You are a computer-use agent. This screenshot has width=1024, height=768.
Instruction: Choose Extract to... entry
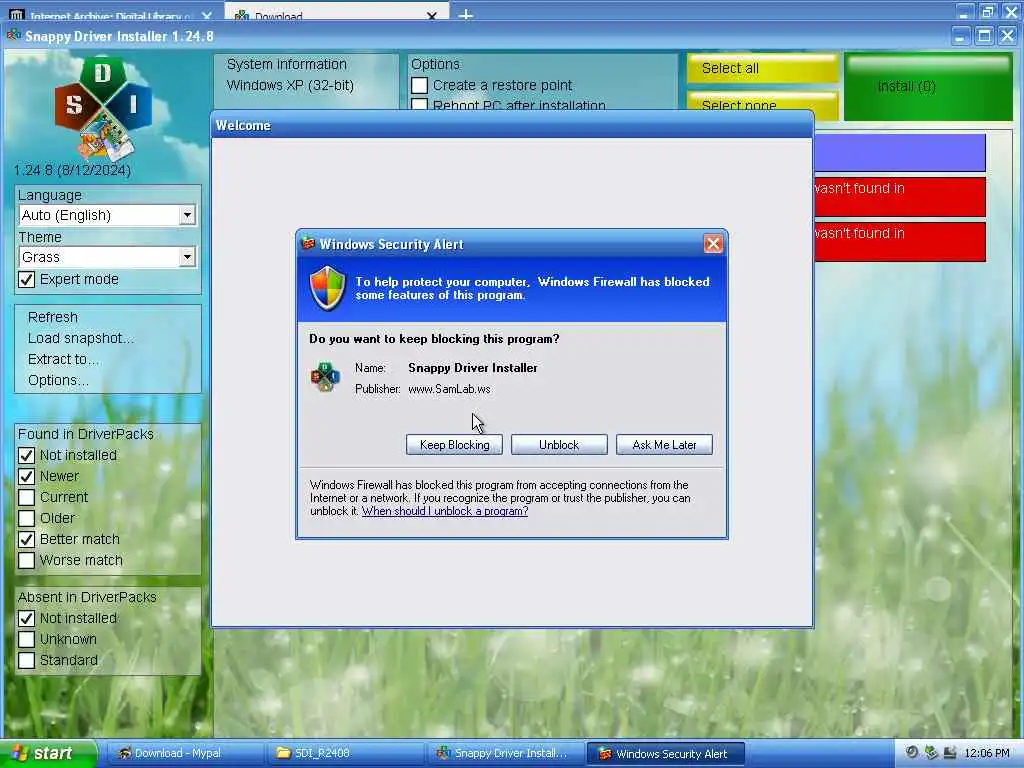click(x=63, y=359)
